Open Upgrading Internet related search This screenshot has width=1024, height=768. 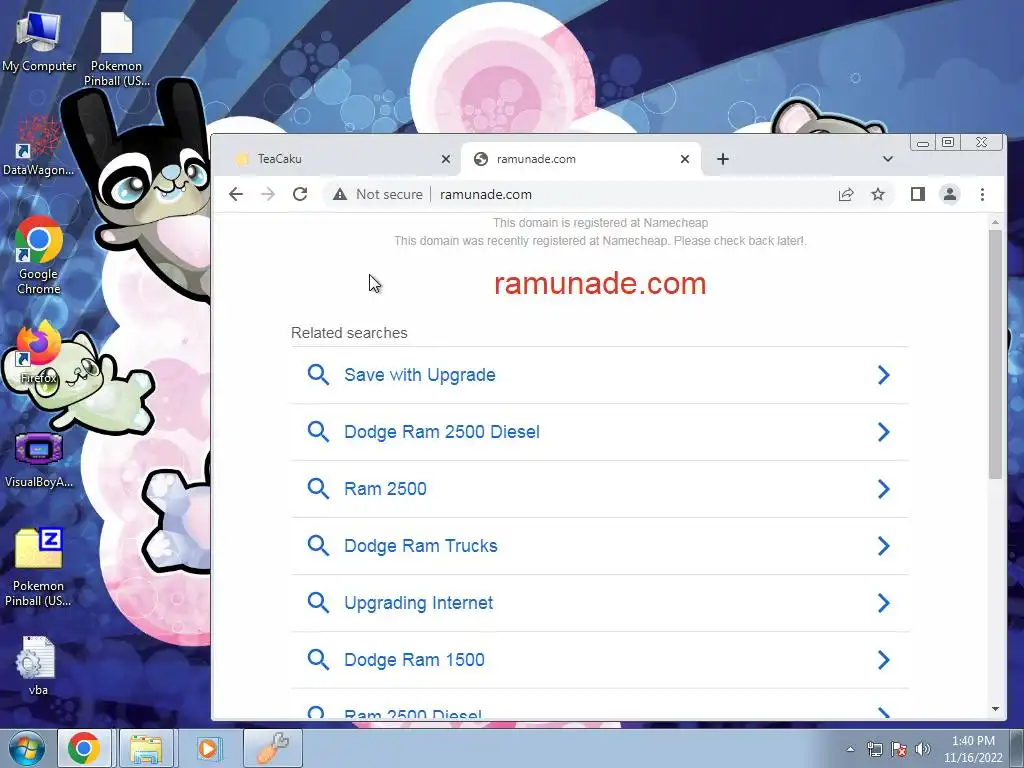tap(418, 603)
